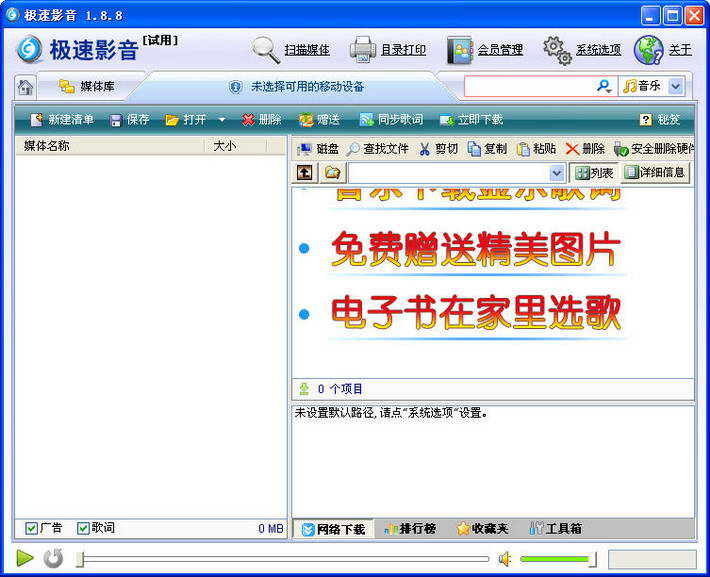This screenshot has height=577, width=710.
Task: Click red X 删除 in file toolbar
Action: tap(585, 149)
